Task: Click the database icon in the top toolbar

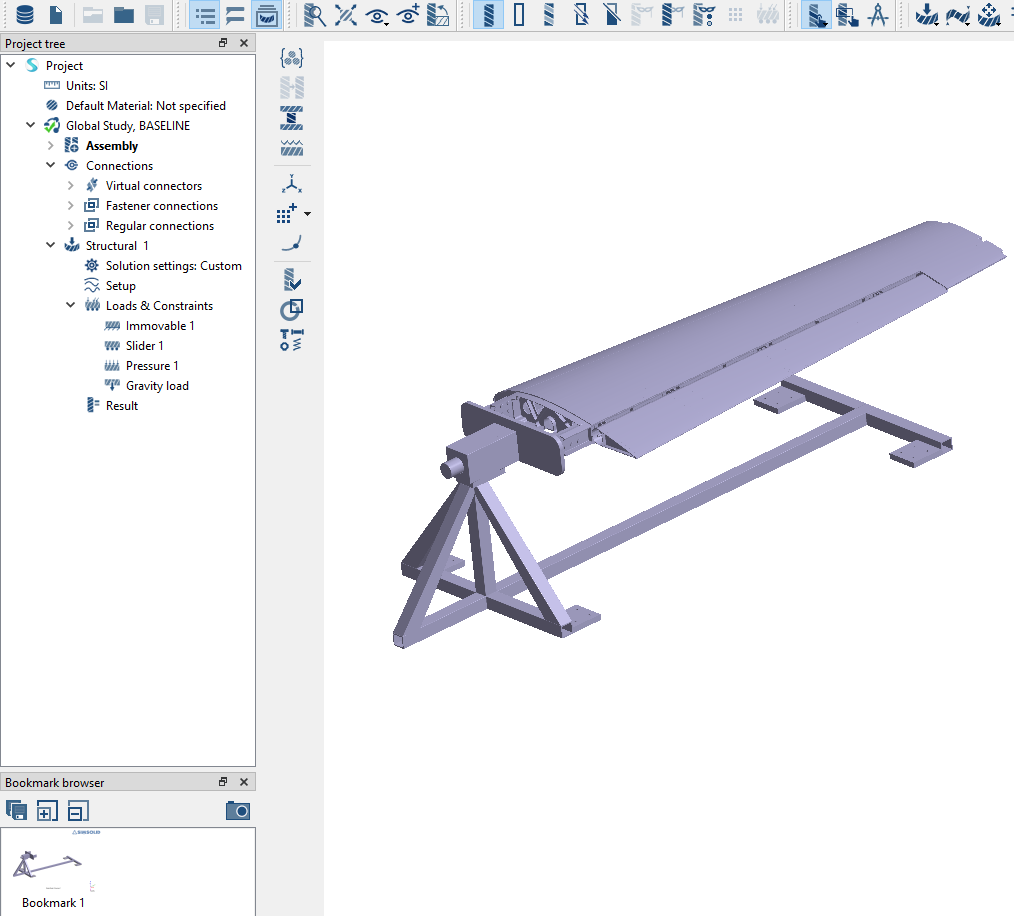Action: pos(24,15)
